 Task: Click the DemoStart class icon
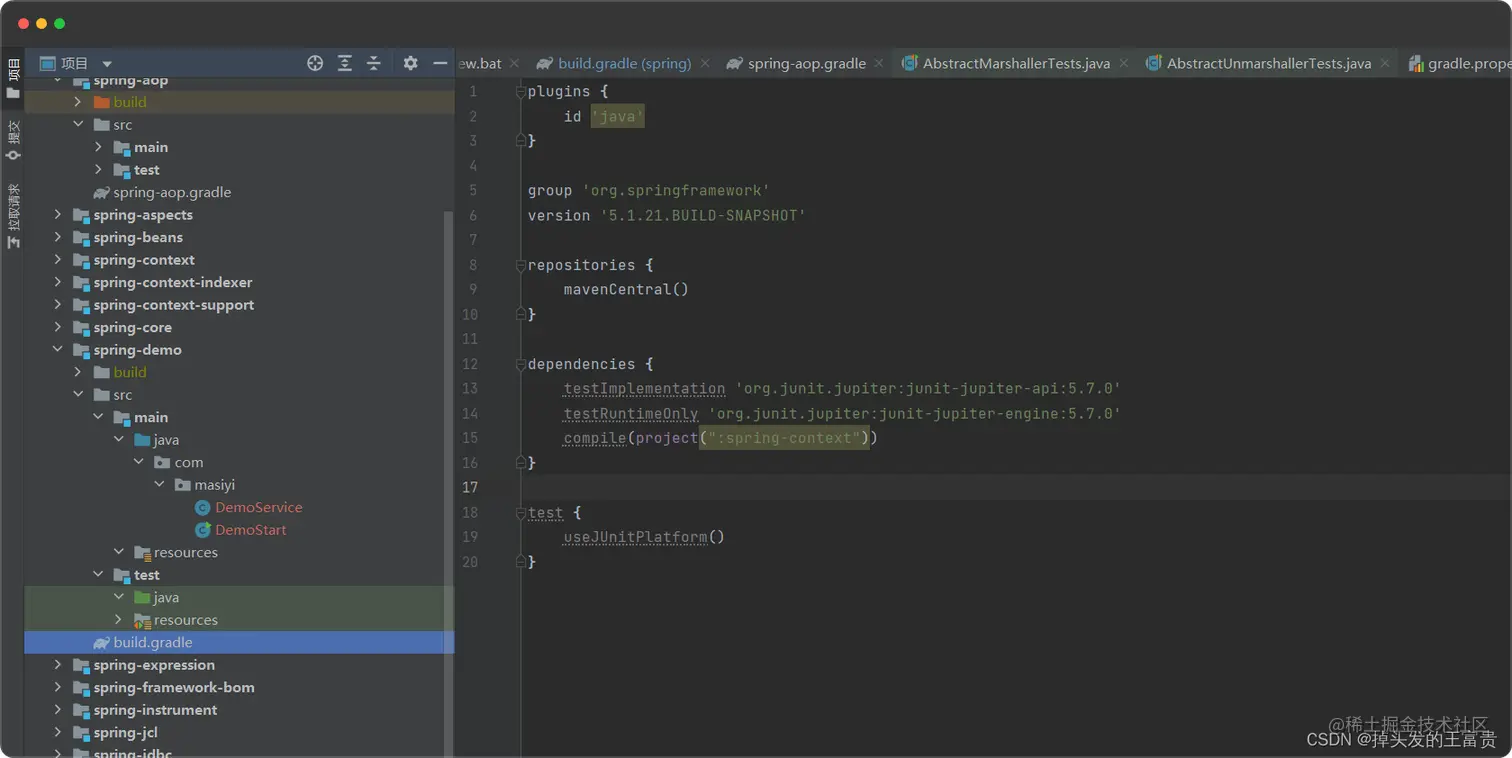[x=203, y=530]
